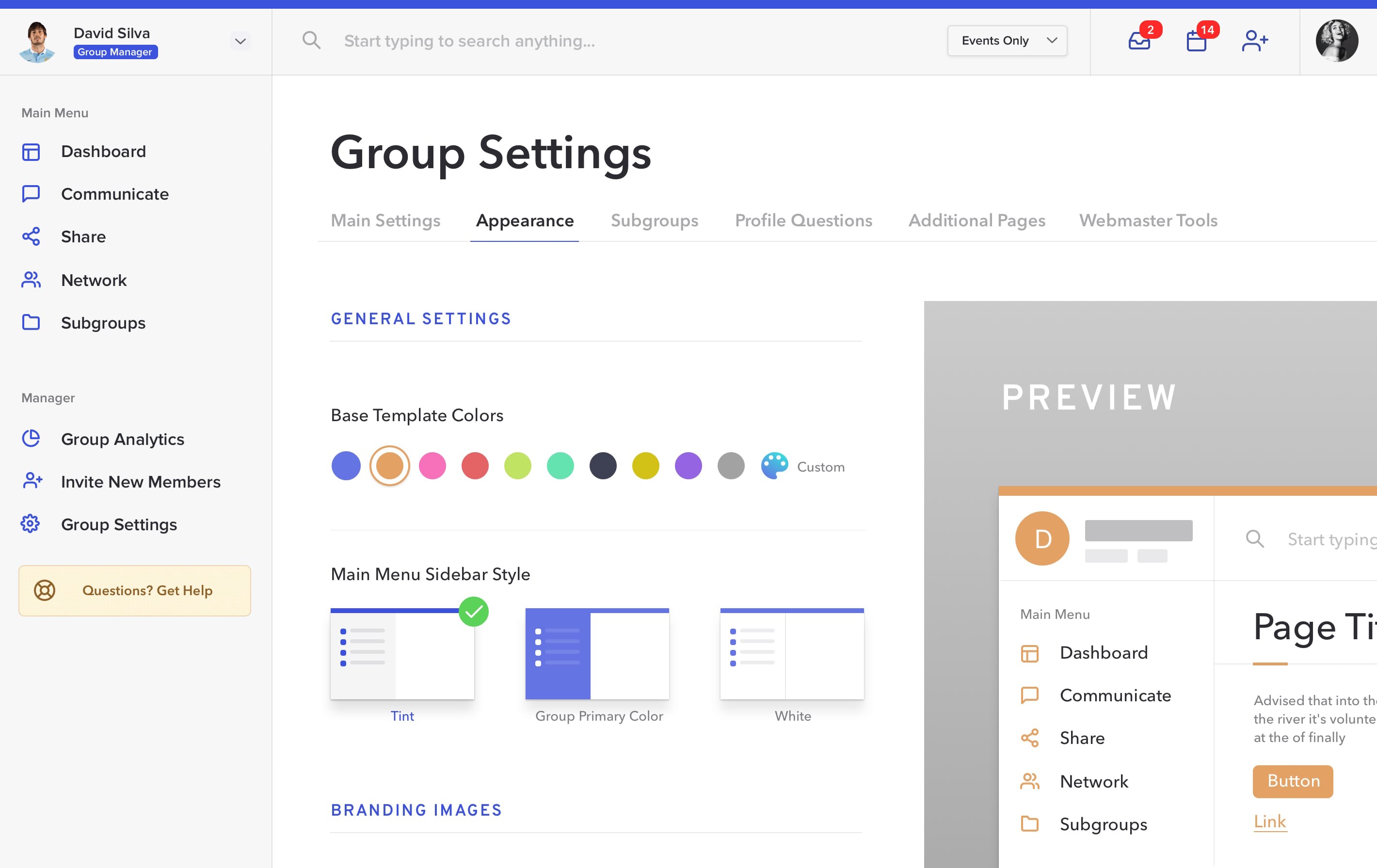Choose the mint green base template color

tap(560, 466)
